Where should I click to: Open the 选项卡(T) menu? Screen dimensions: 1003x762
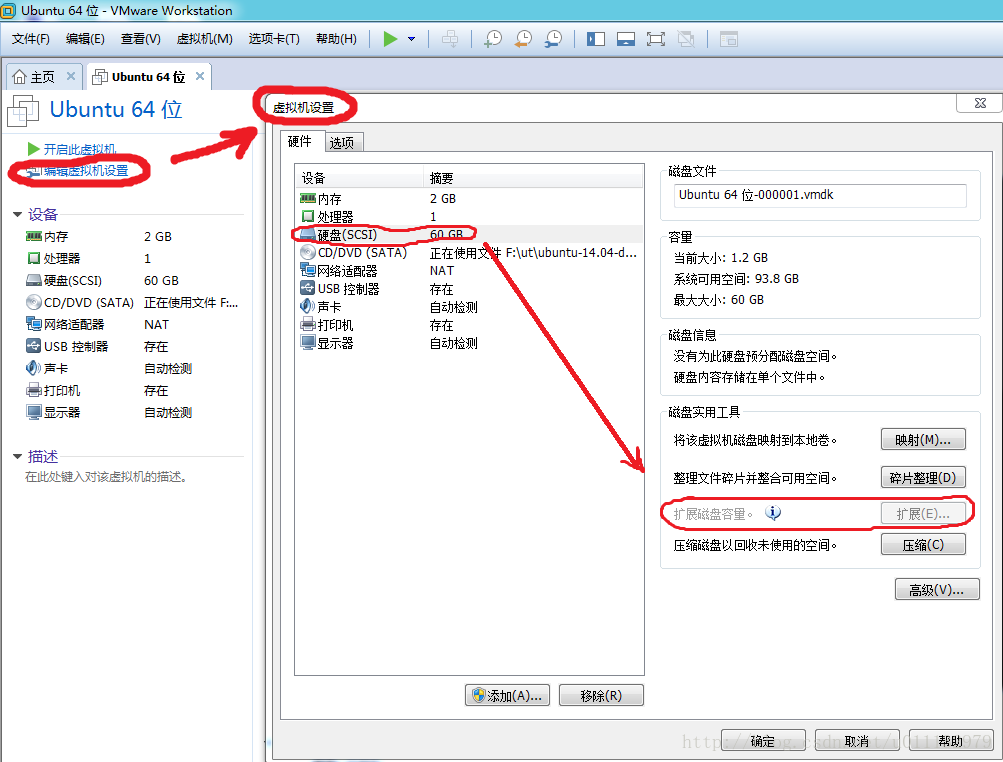coord(274,39)
